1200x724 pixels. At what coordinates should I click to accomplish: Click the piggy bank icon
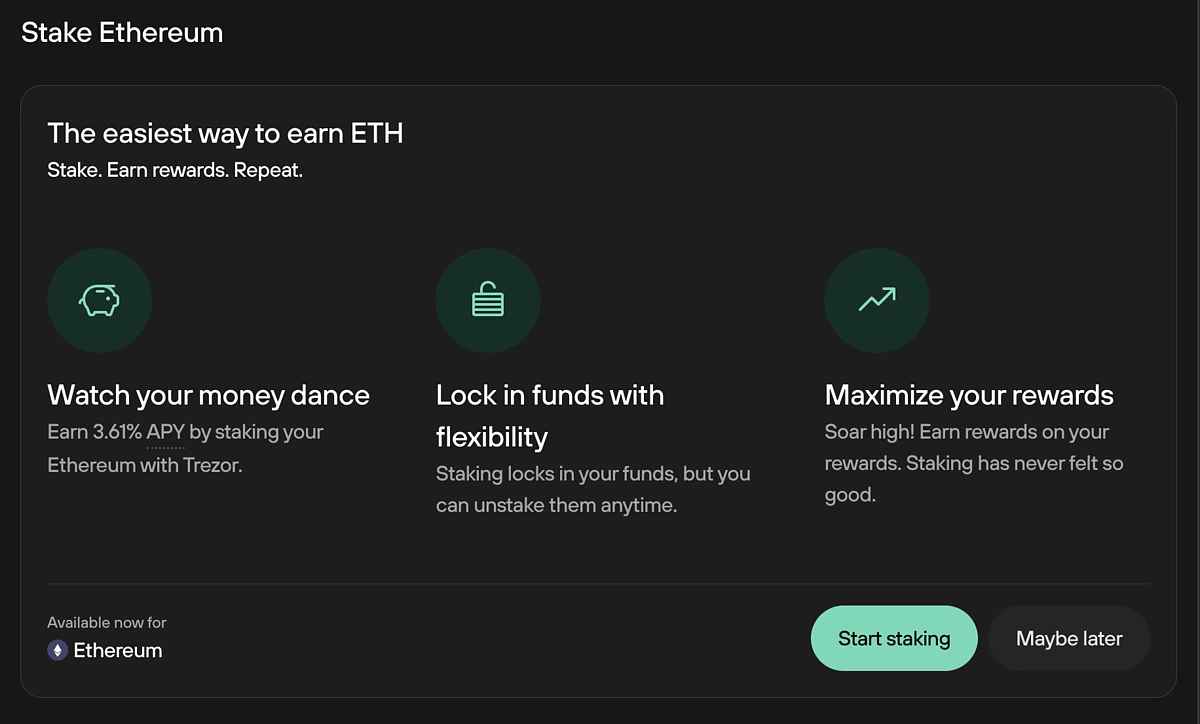(99, 301)
